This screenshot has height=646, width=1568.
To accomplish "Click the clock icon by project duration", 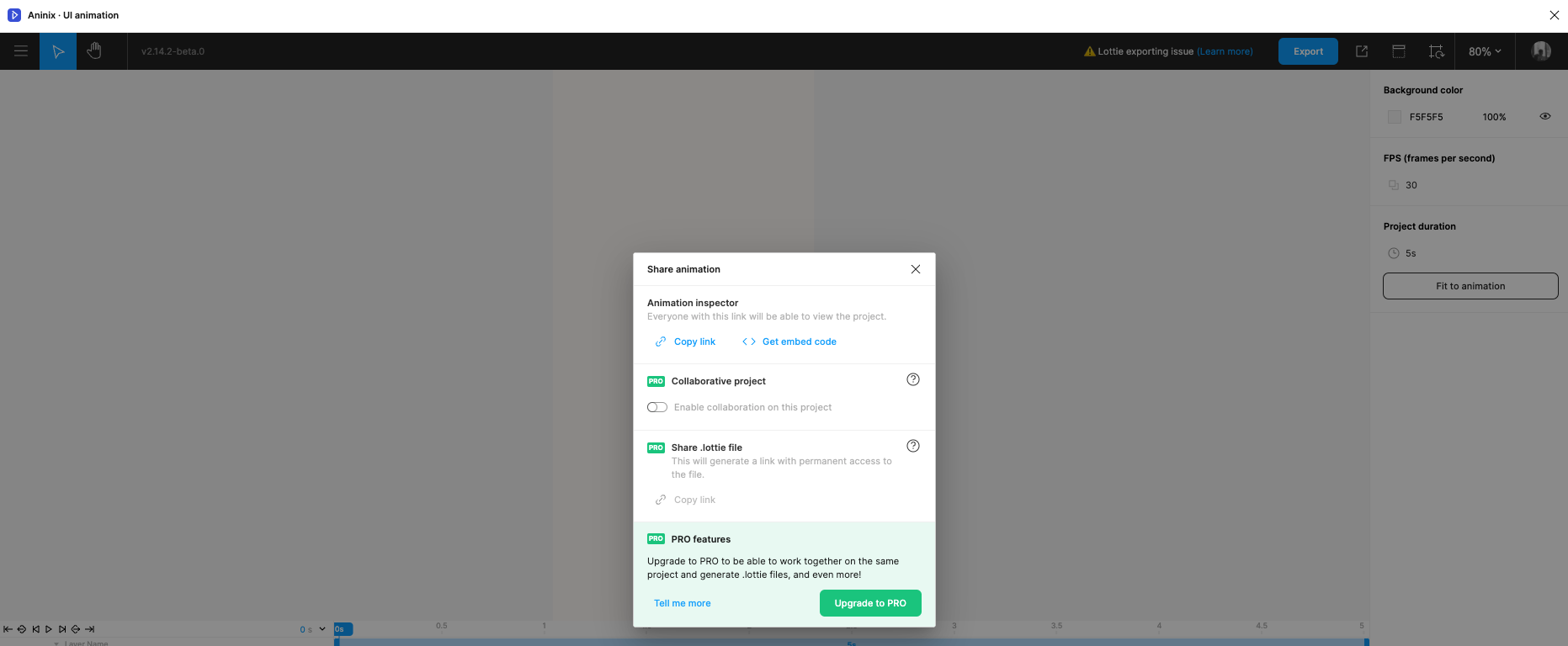I will [x=1394, y=253].
